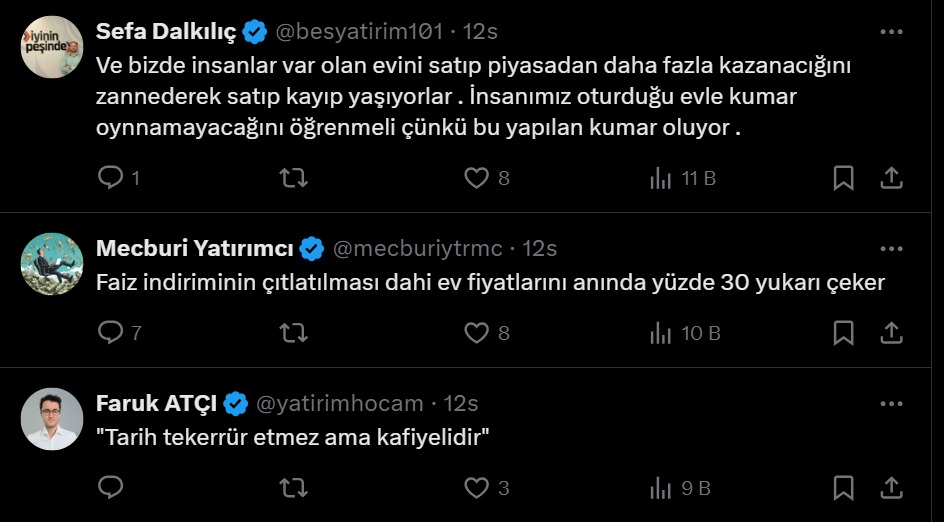Bookmark Sefa Dalkılıç's tweet
Viewport: 944px width, 522px height.
(843, 178)
